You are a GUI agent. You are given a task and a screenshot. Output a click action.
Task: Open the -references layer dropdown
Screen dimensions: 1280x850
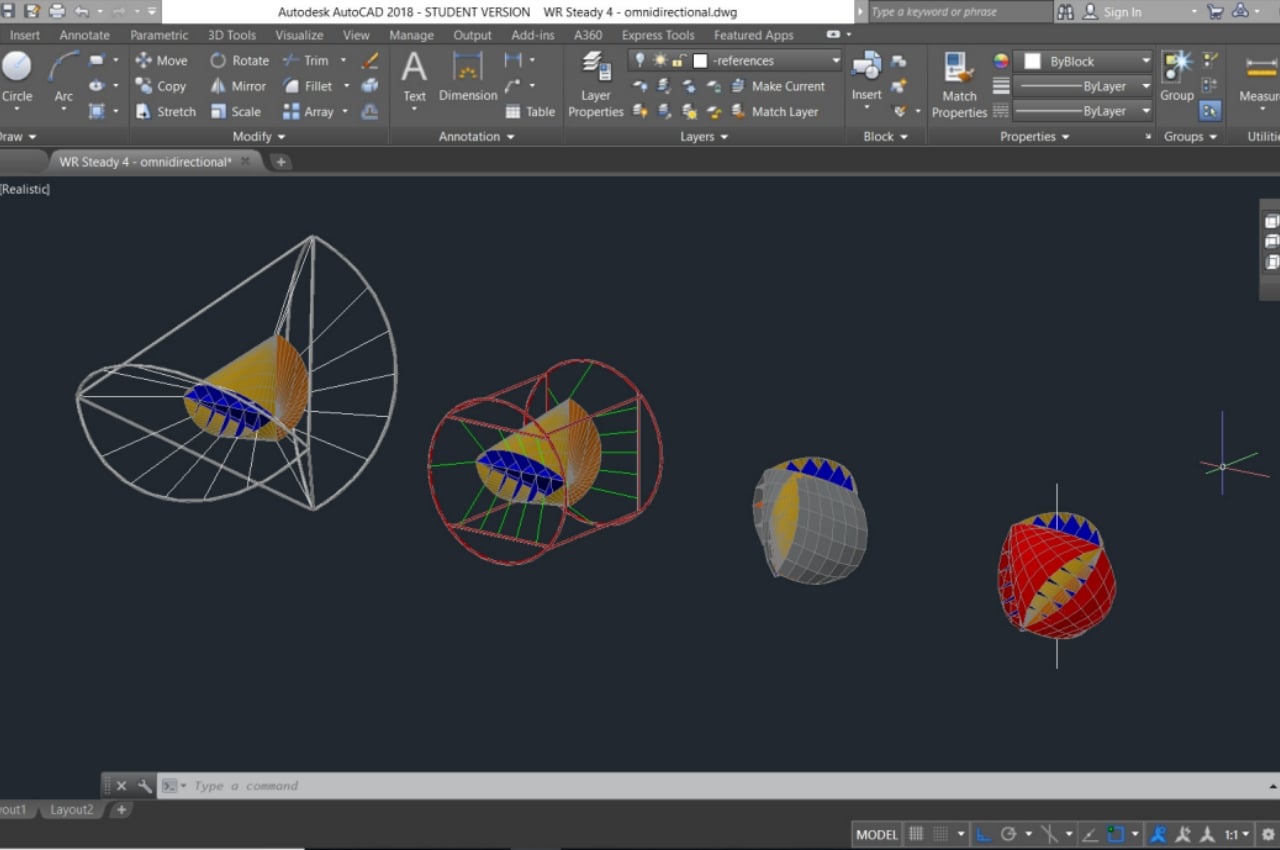[x=835, y=60]
